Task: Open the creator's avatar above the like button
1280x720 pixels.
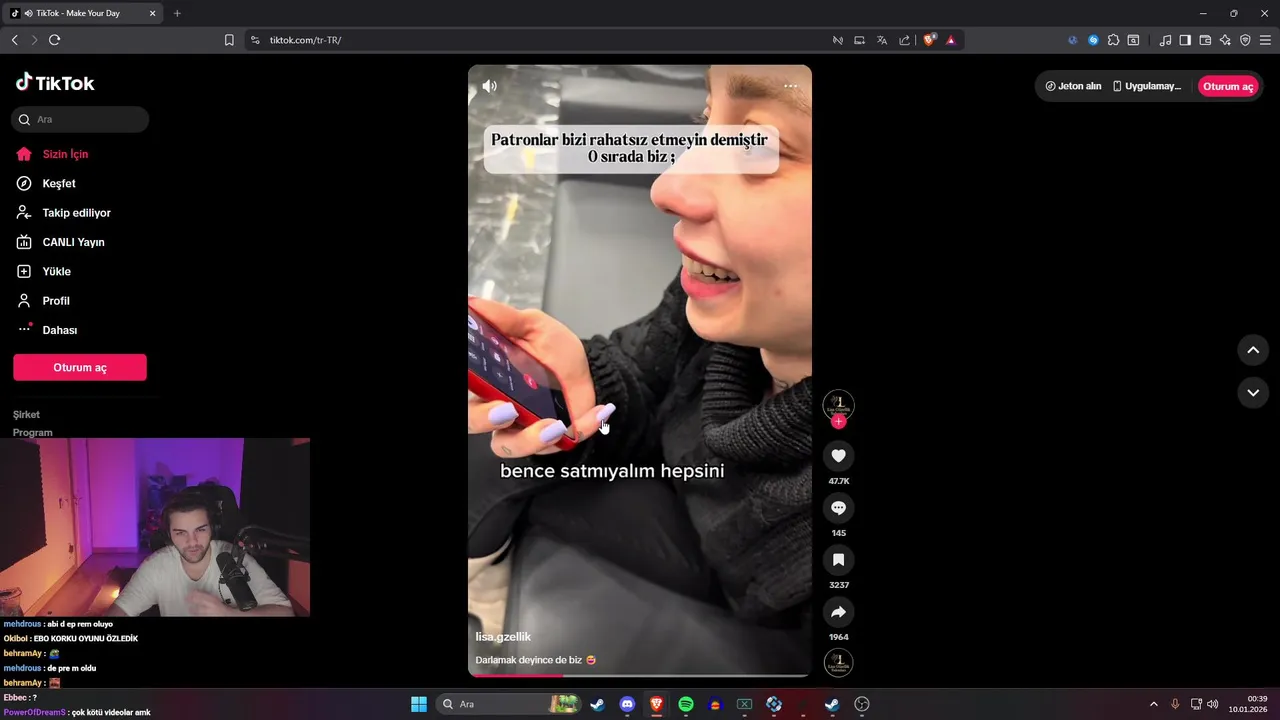Action: coord(838,404)
